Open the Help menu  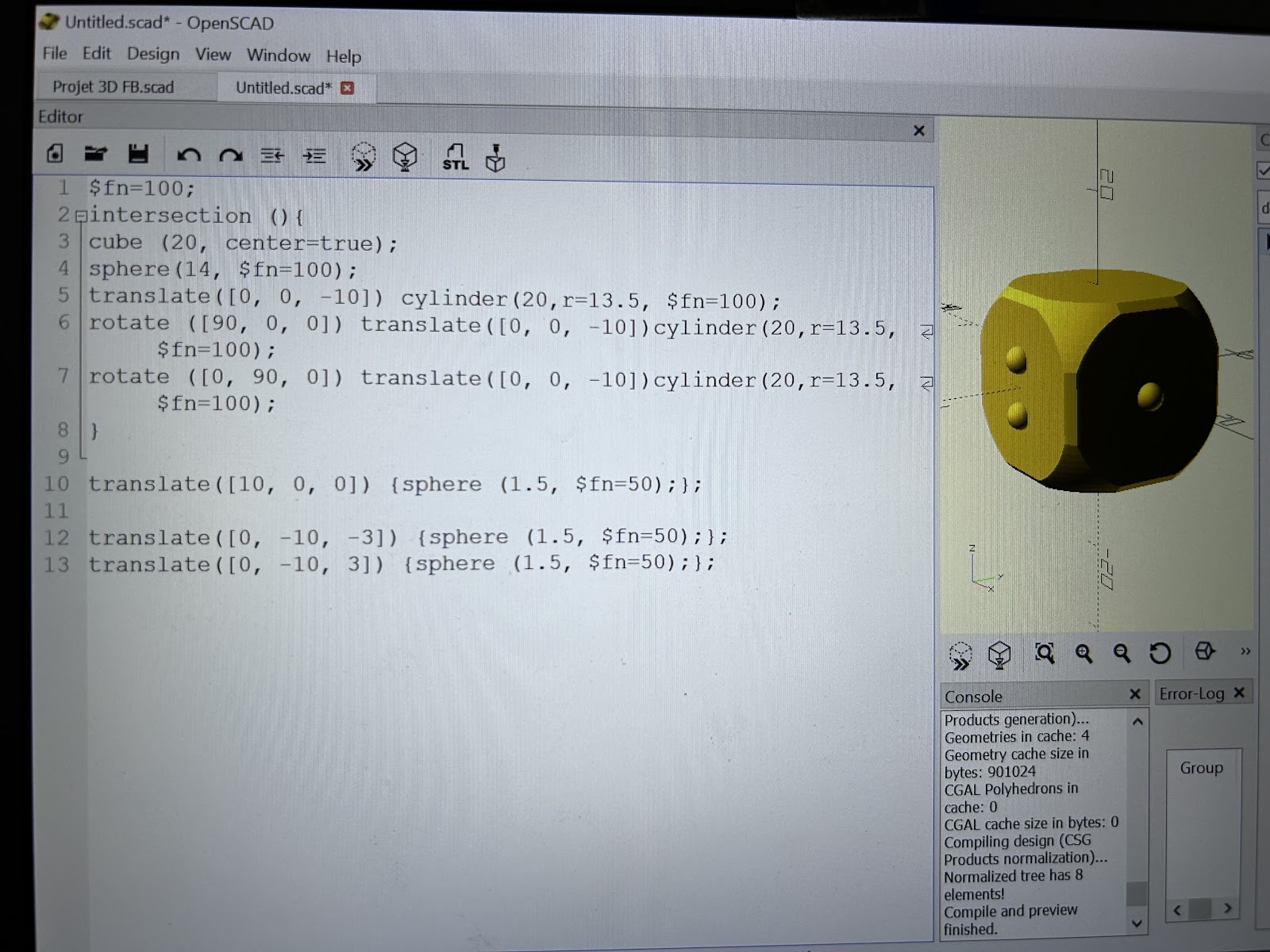pos(343,56)
